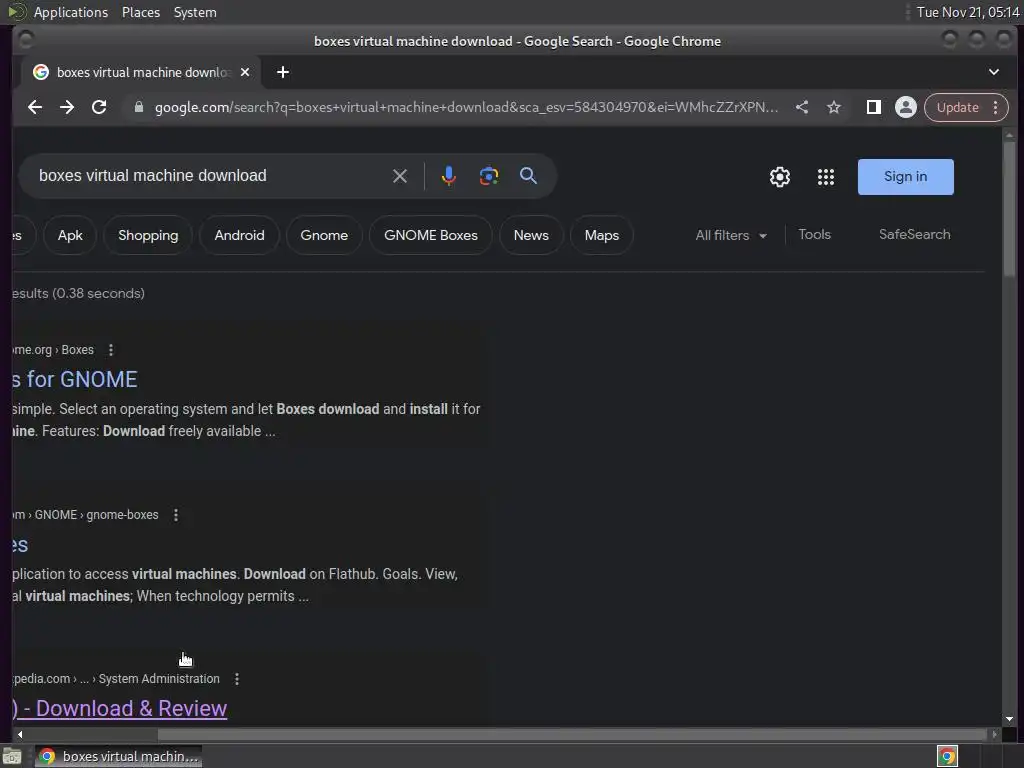The image size is (1024, 768).
Task: Clear the search box with the X
Action: coord(400,176)
